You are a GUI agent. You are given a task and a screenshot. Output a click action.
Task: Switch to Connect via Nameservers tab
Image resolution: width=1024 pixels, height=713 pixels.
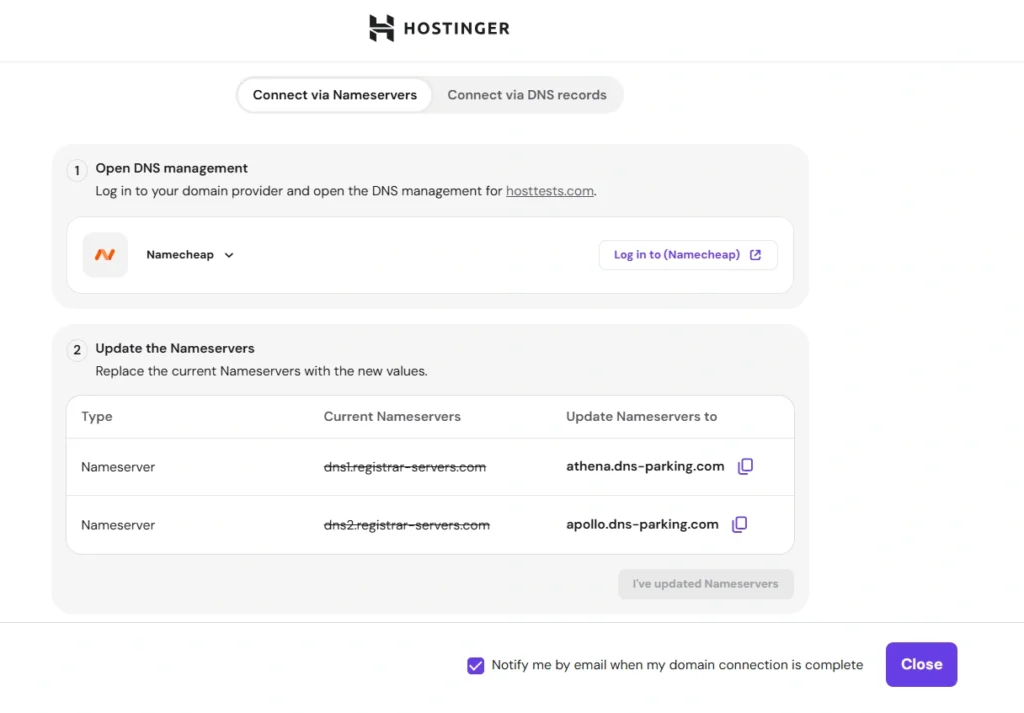coord(334,95)
